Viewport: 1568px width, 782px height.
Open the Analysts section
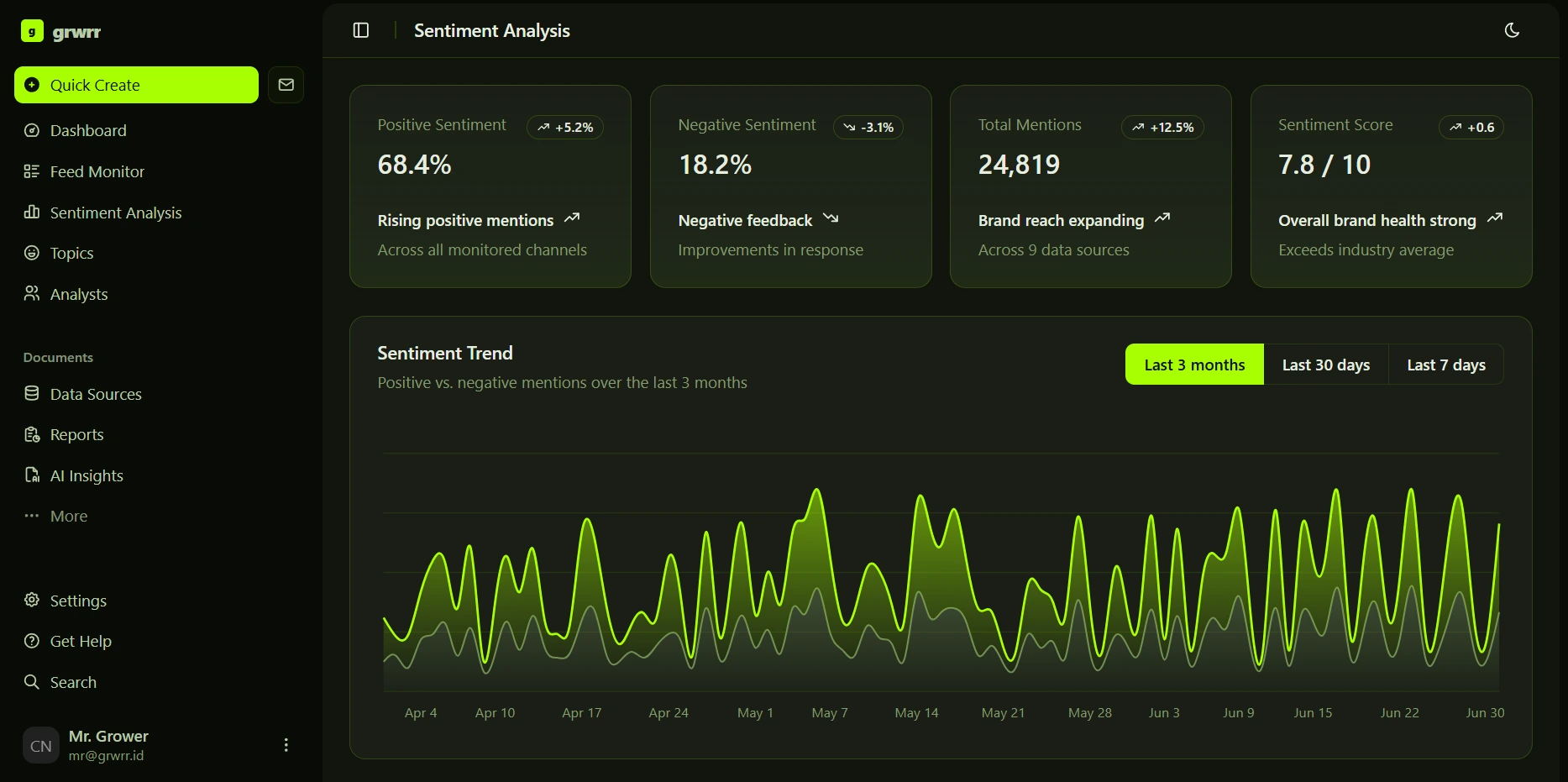[x=78, y=294]
